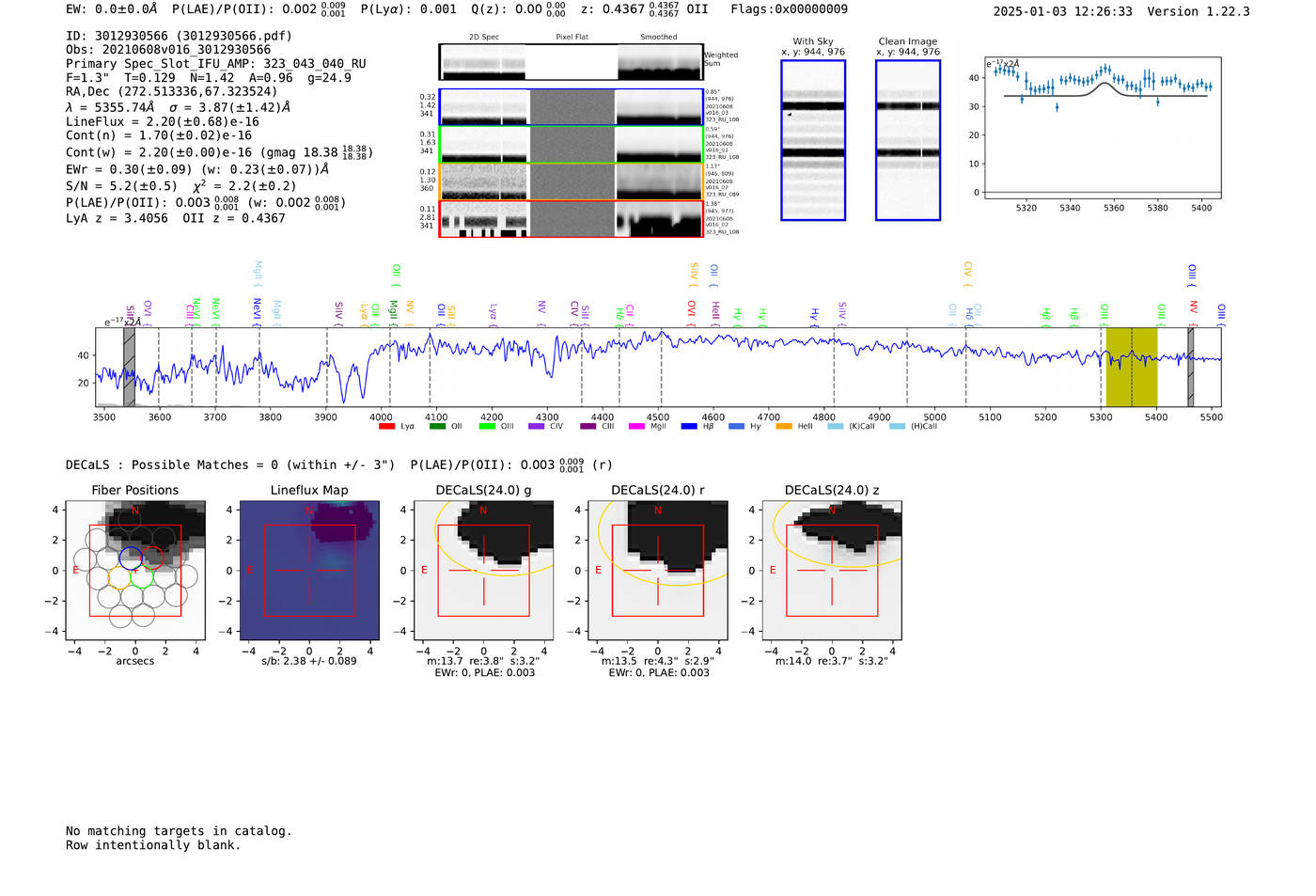Select the 's/b: 2.38 +/- 0.089' caption
Image resolution: width=1316 pixels, height=896 pixels.
(x=309, y=661)
